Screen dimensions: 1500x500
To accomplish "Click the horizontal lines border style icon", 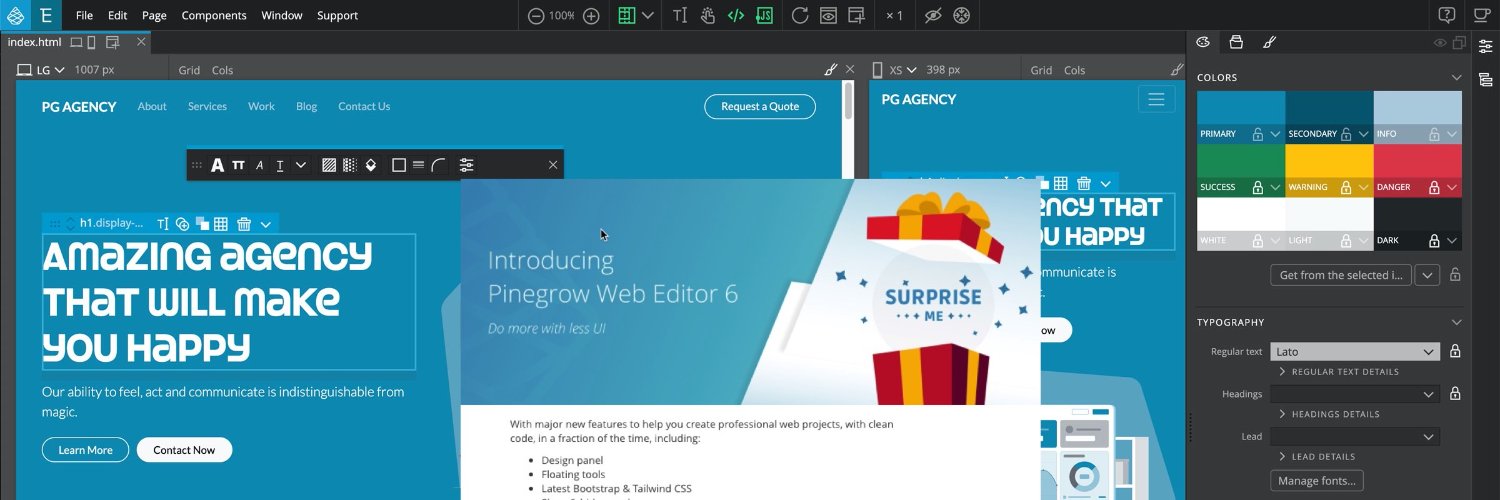I will pyautogui.click(x=418, y=165).
